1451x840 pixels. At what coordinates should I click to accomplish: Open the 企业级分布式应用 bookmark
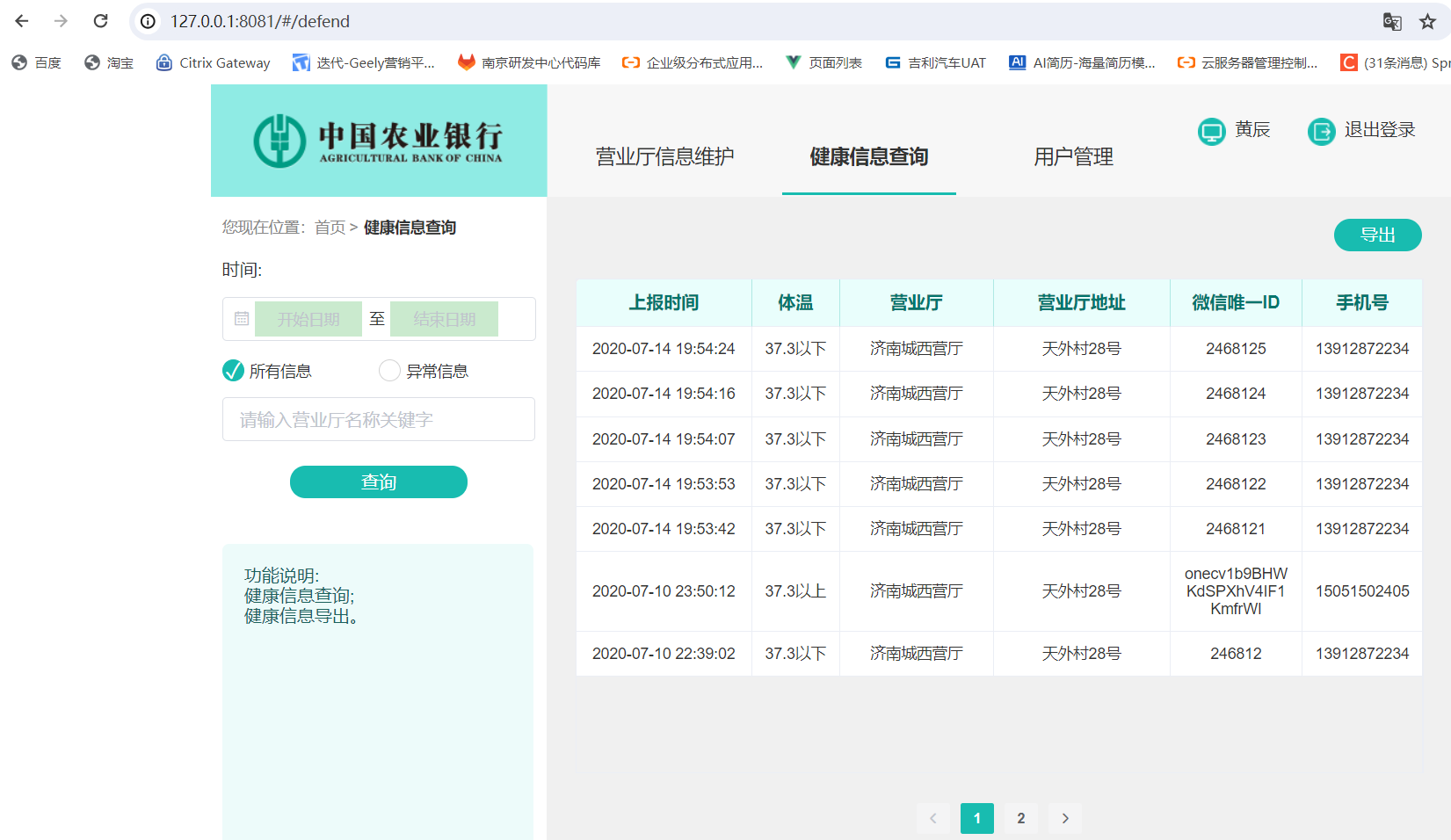(x=693, y=62)
